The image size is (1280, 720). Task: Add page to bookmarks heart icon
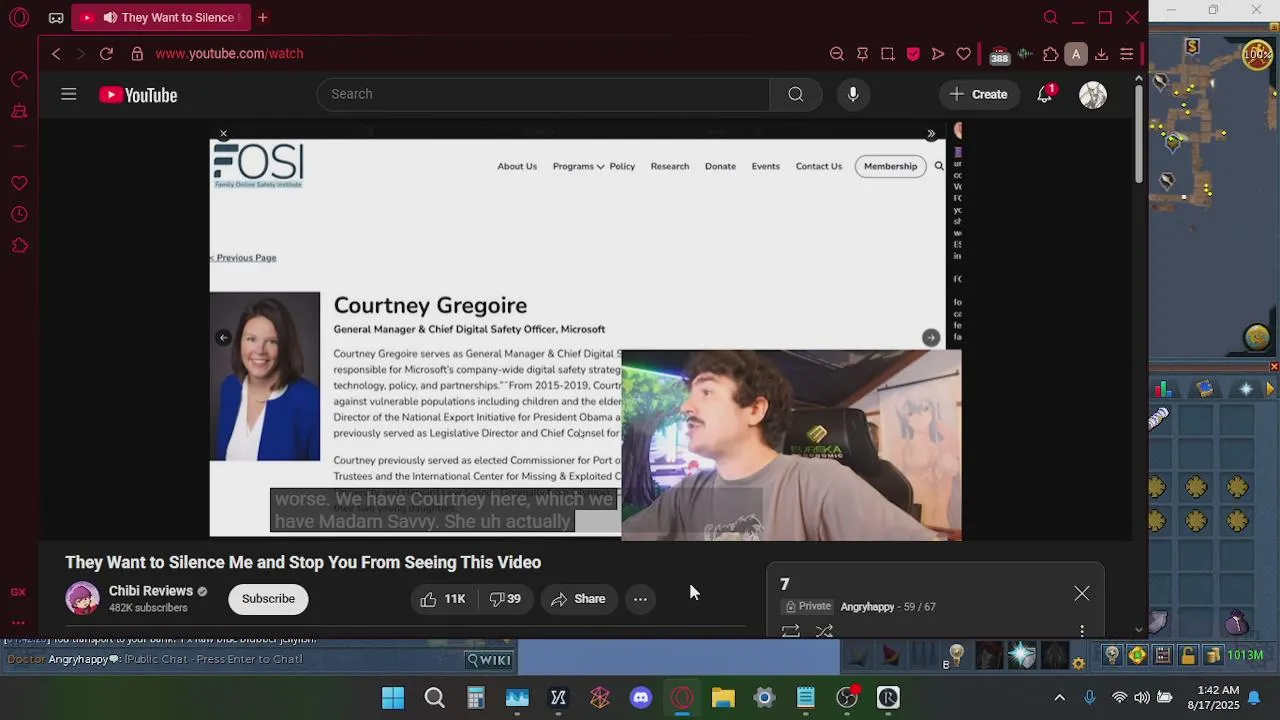point(964,54)
